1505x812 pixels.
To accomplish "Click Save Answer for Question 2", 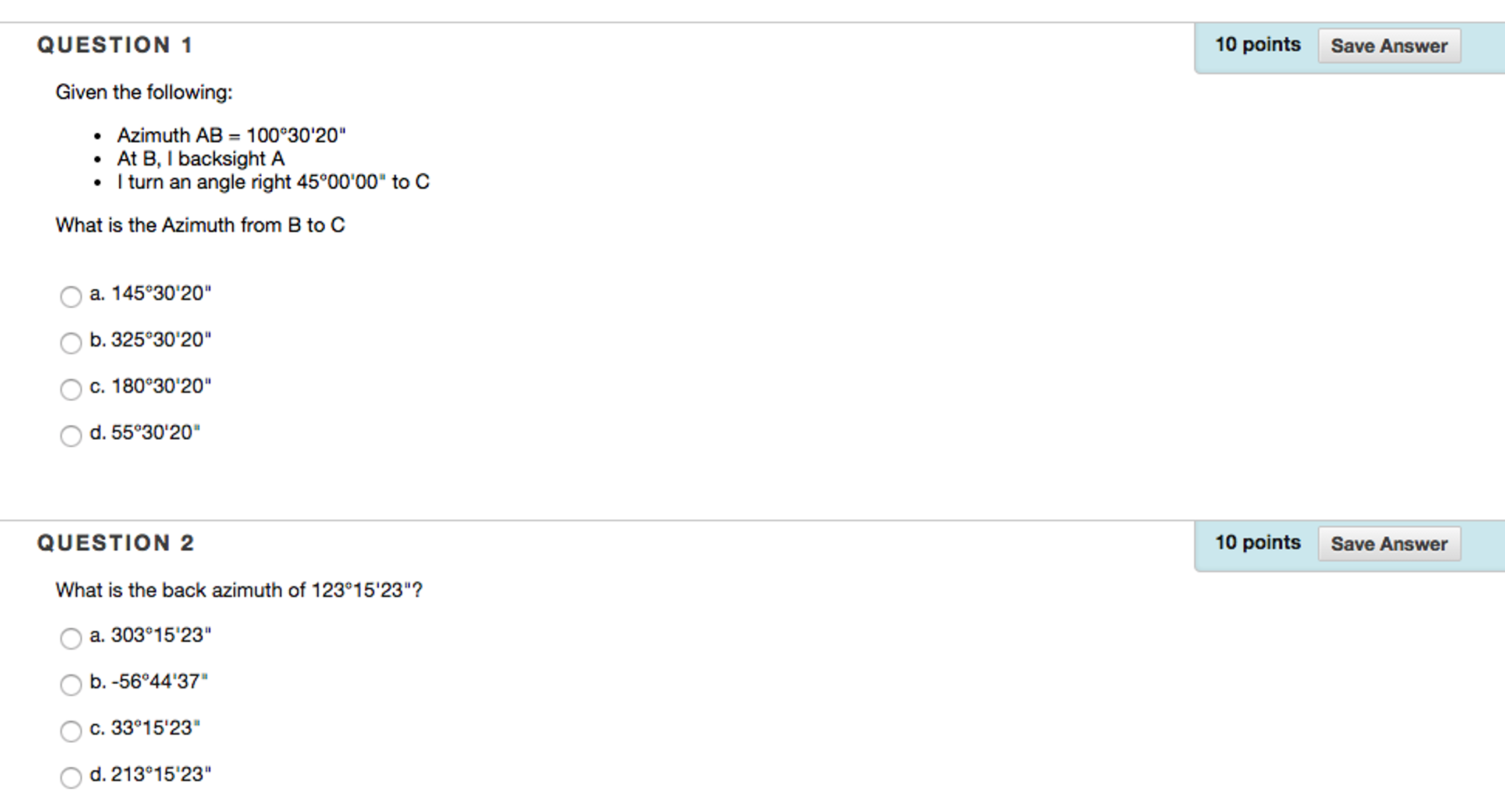I will pyautogui.click(x=1388, y=544).
